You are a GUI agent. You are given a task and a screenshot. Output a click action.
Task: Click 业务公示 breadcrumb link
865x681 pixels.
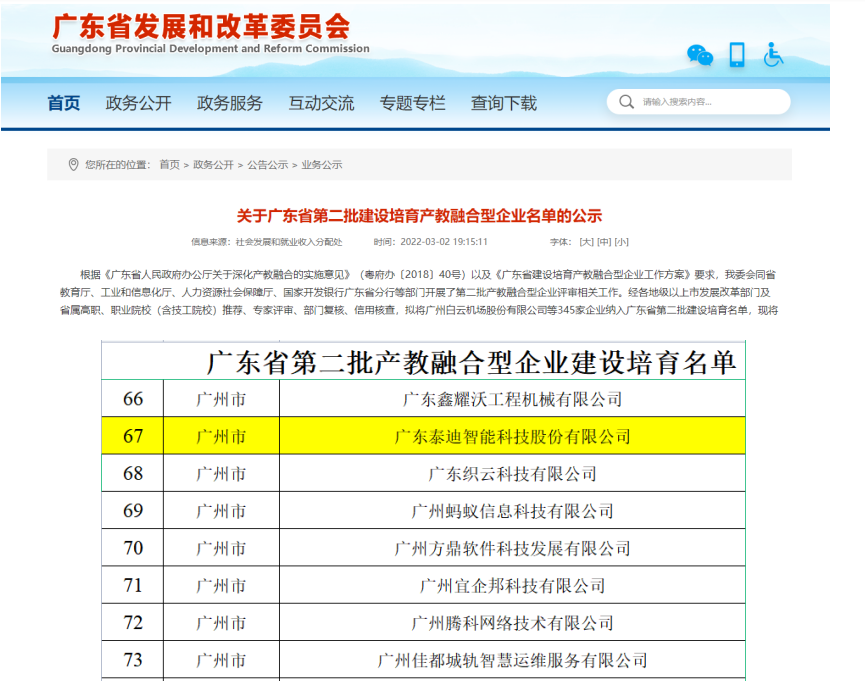click(322, 165)
